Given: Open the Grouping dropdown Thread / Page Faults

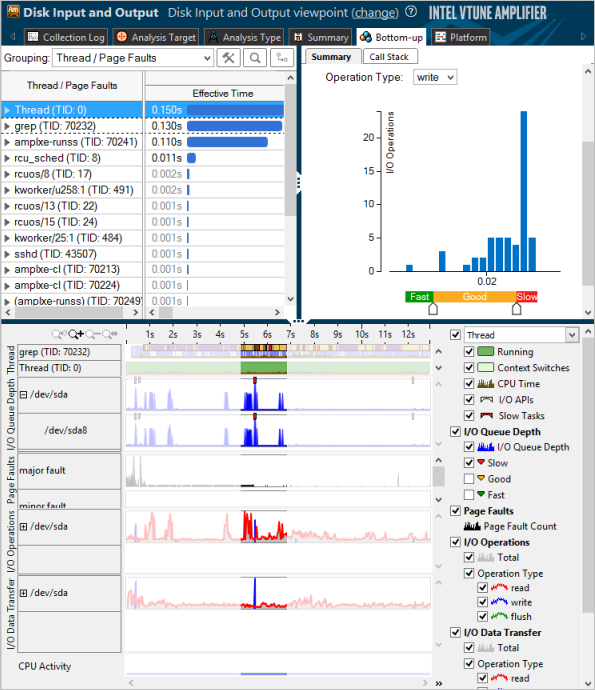Looking at the screenshot, I should click(x=133, y=58).
